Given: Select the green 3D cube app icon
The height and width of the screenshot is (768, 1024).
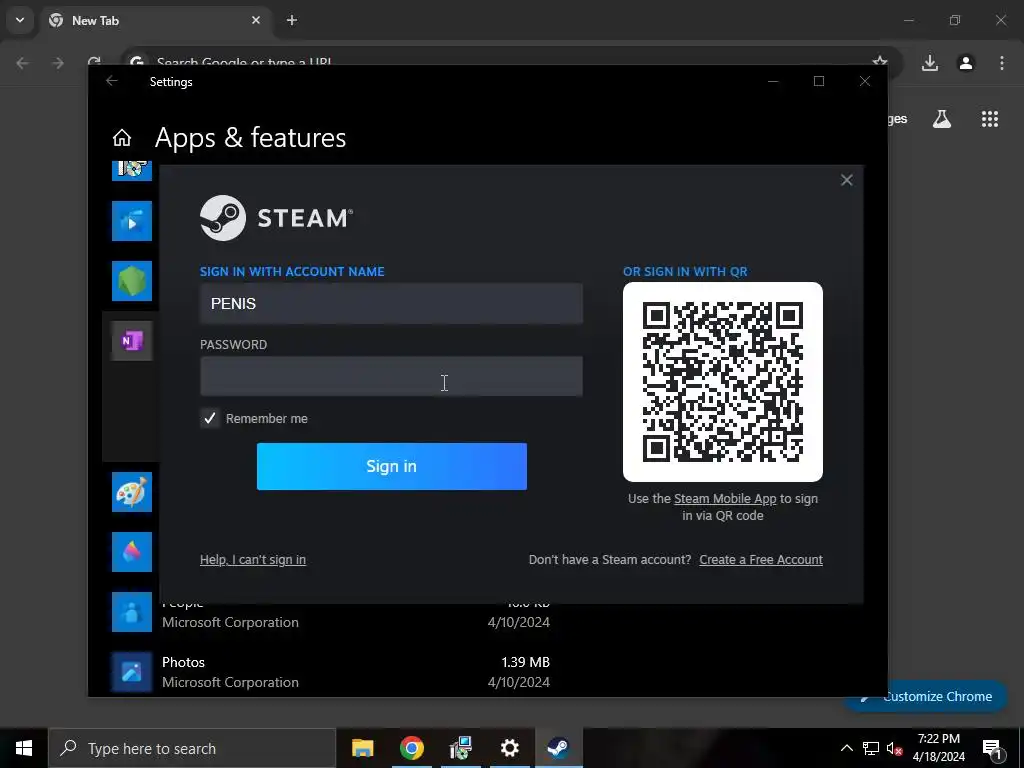Looking at the screenshot, I should click(132, 281).
